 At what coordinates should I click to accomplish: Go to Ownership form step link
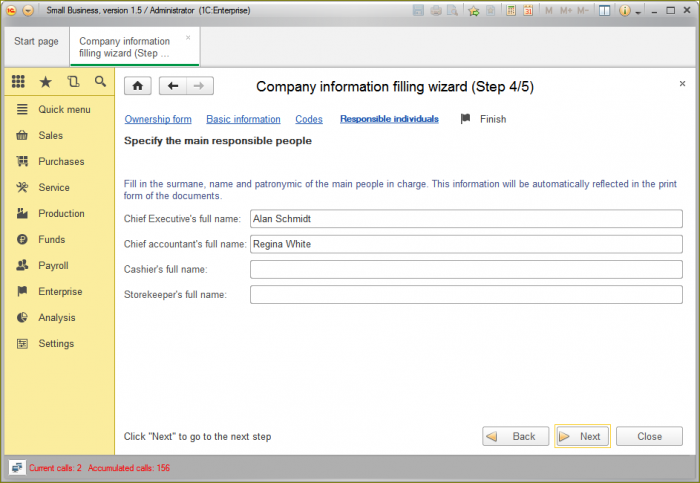pyautogui.click(x=158, y=119)
